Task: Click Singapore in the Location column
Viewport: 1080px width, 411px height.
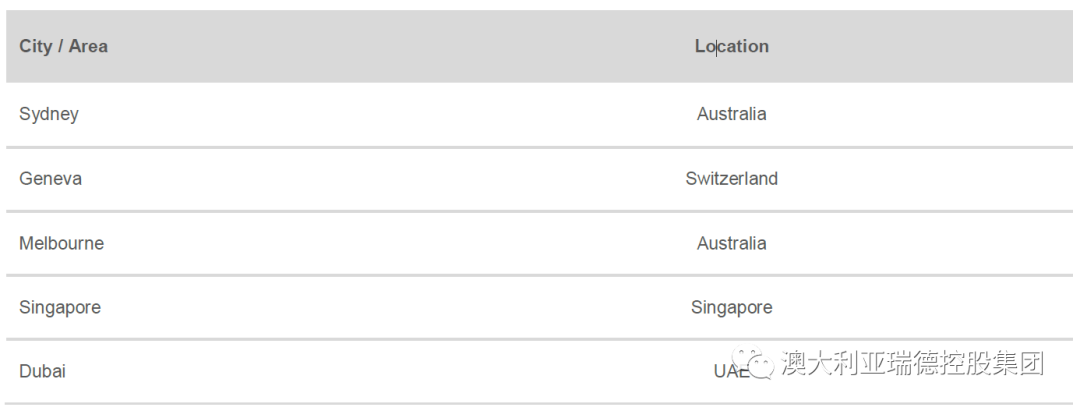Action: click(x=732, y=308)
